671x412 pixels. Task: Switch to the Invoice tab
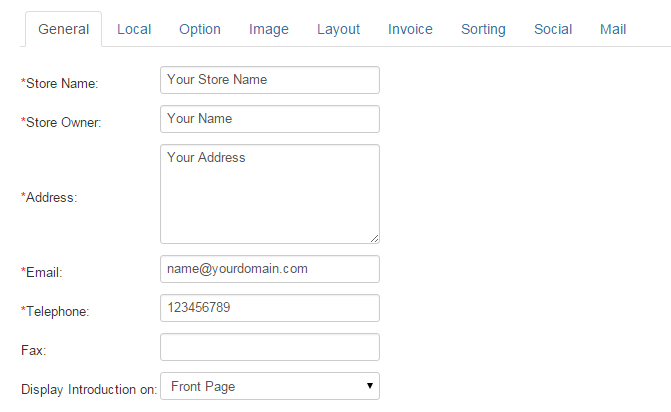(410, 29)
